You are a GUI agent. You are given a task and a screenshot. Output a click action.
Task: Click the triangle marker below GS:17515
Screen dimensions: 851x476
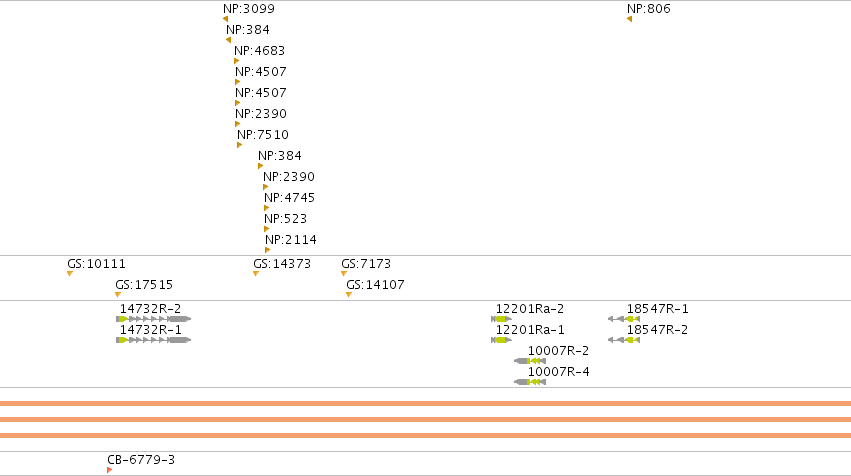pyautogui.click(x=118, y=295)
